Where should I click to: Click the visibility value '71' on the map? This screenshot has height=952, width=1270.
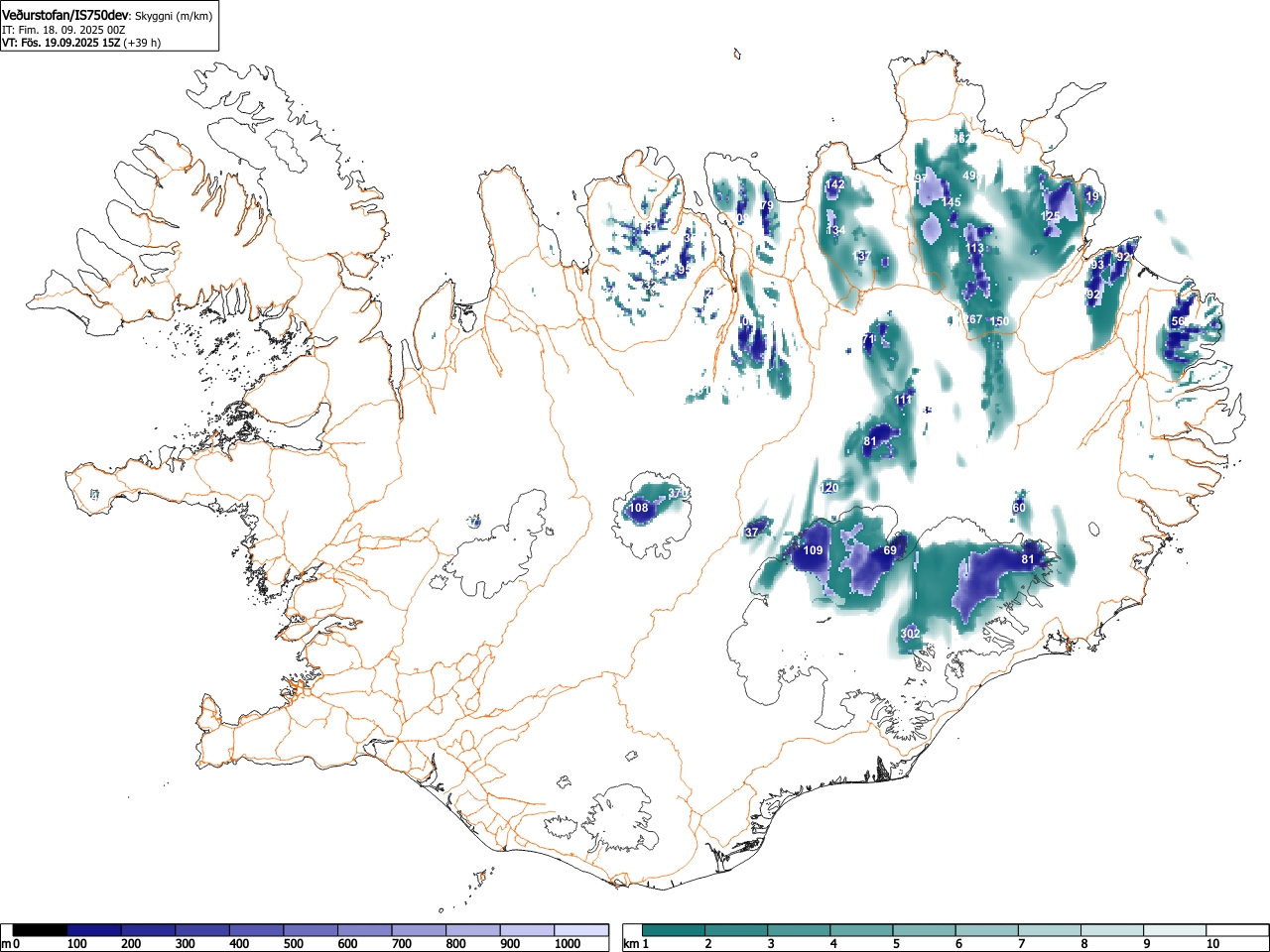(x=869, y=339)
